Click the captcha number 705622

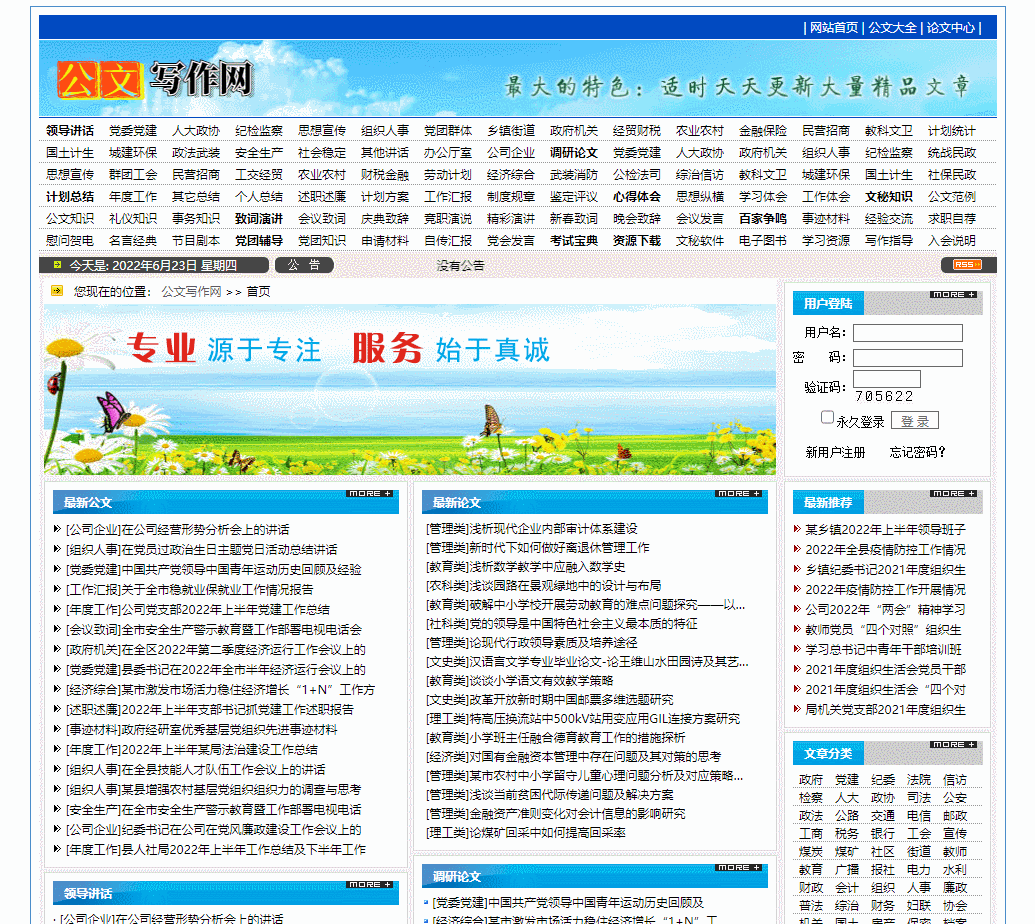coord(884,396)
